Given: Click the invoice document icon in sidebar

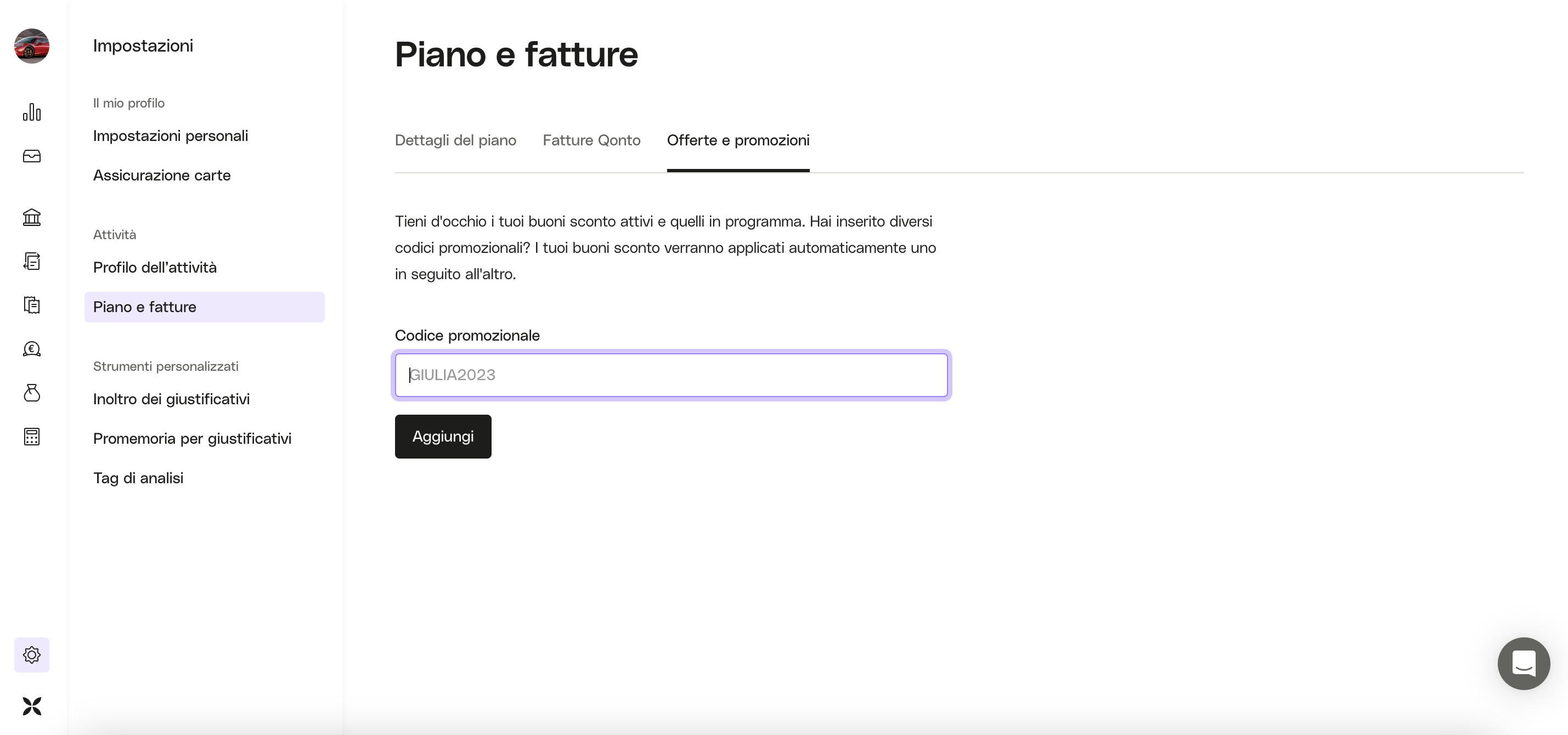Looking at the screenshot, I should [32, 261].
